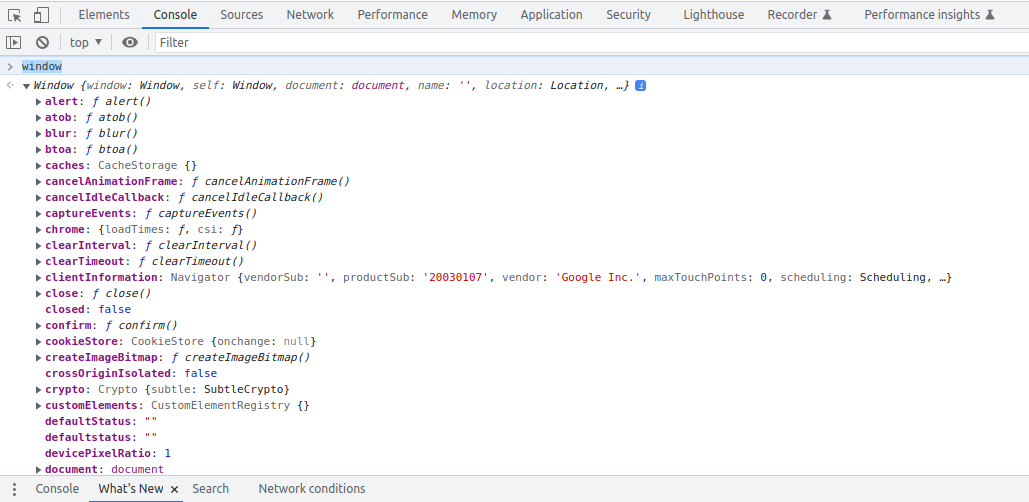Click the 'Google Inc.' vendor value
Image resolution: width=1029 pixels, height=502 pixels.
point(598,278)
